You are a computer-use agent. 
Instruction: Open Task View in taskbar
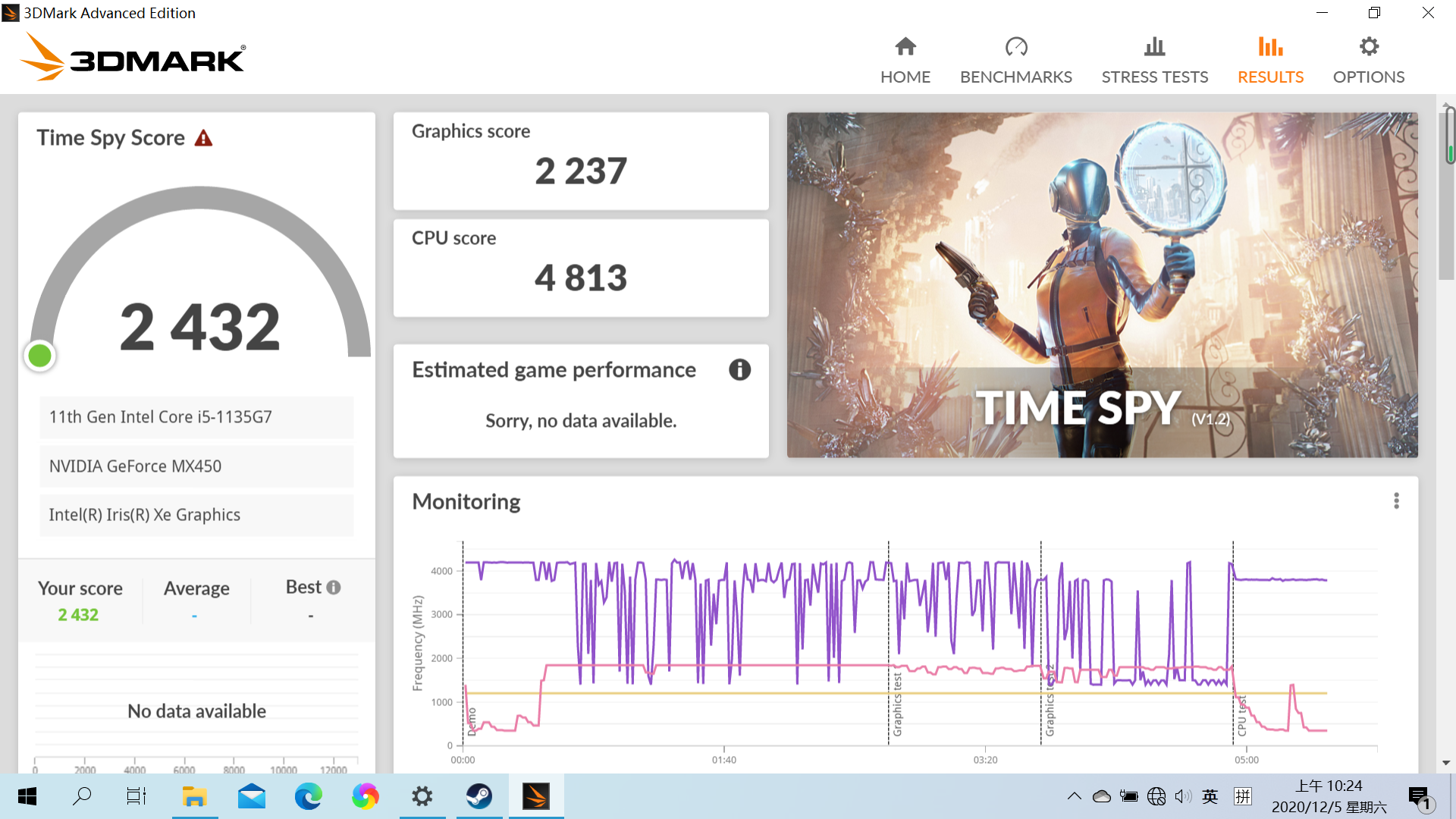pyautogui.click(x=136, y=796)
